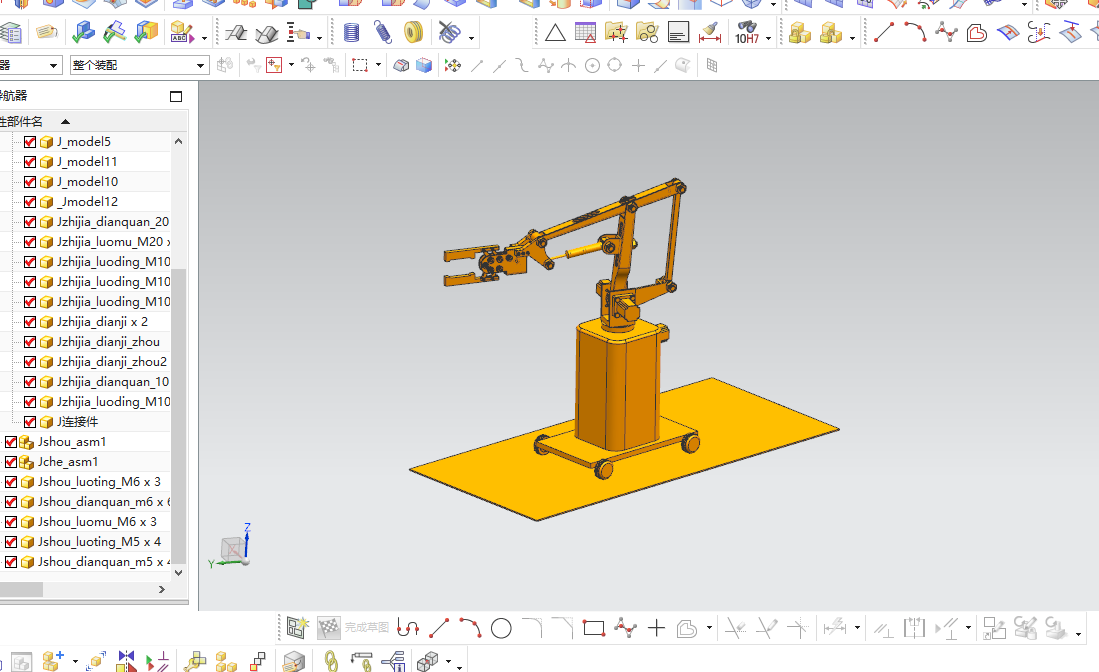Image resolution: width=1099 pixels, height=672 pixels.
Task: Open the selection filter funnel dropdown arrow
Action: pos(291,65)
